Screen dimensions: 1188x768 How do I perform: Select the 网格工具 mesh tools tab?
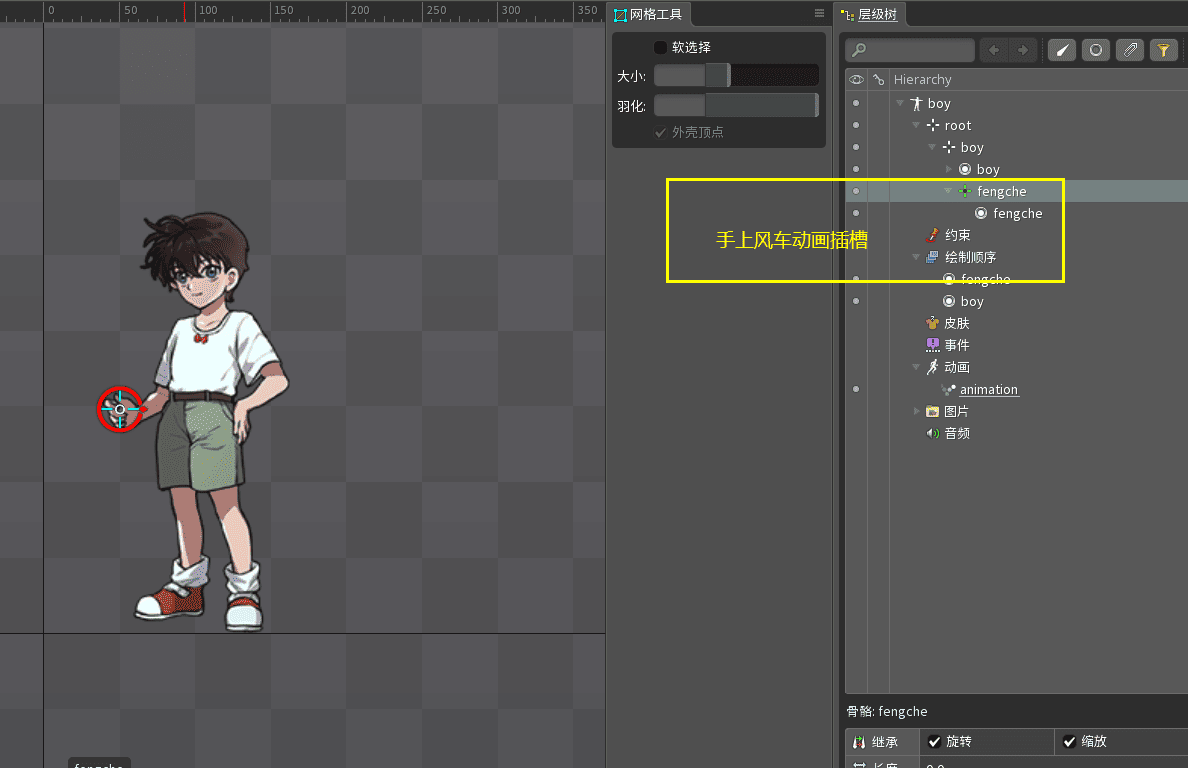648,15
